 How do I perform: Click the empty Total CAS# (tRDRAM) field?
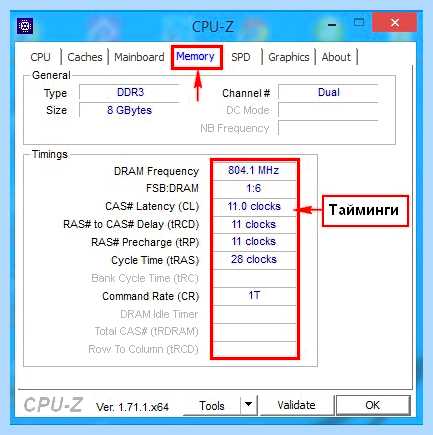254,332
